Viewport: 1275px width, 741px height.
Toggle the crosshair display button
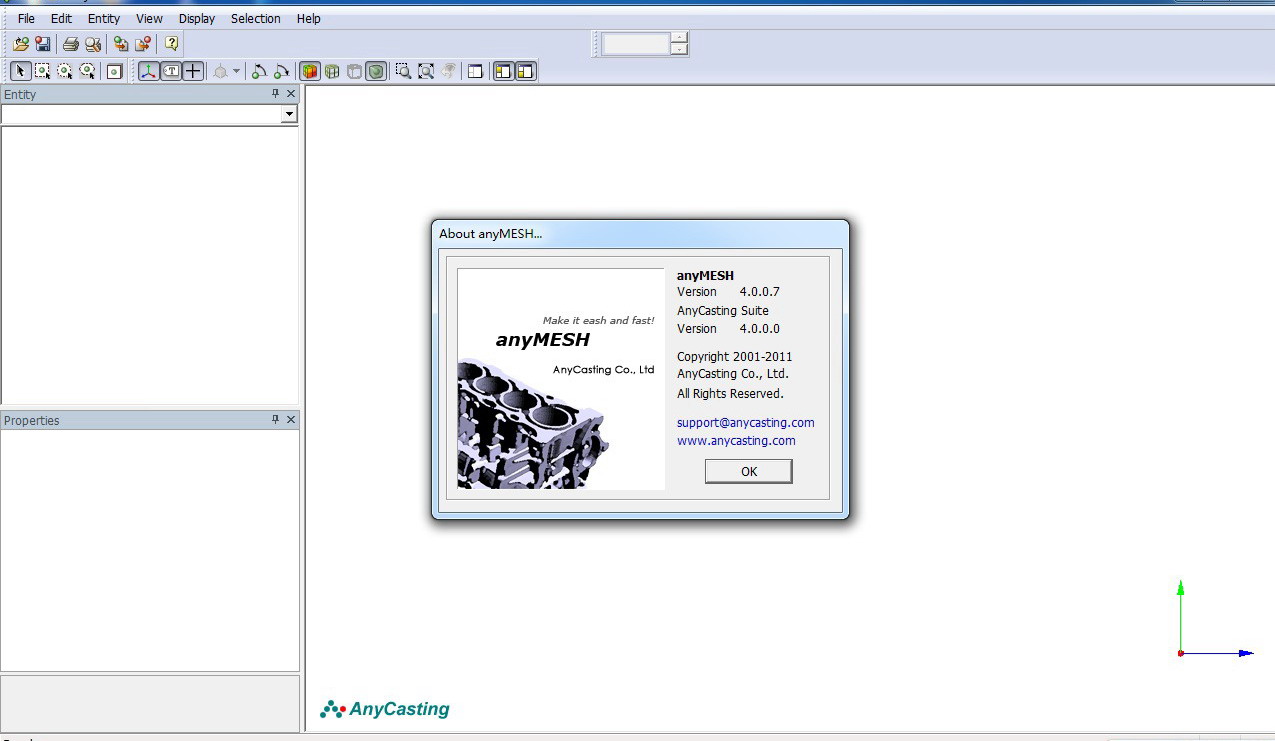[193, 71]
